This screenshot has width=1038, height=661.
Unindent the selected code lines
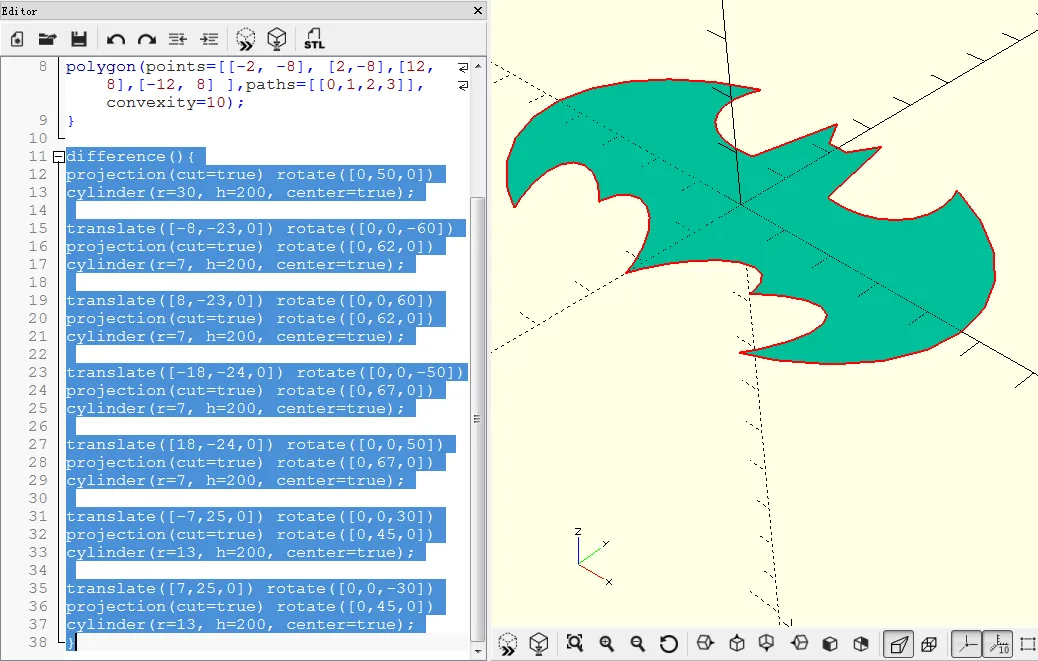point(177,39)
